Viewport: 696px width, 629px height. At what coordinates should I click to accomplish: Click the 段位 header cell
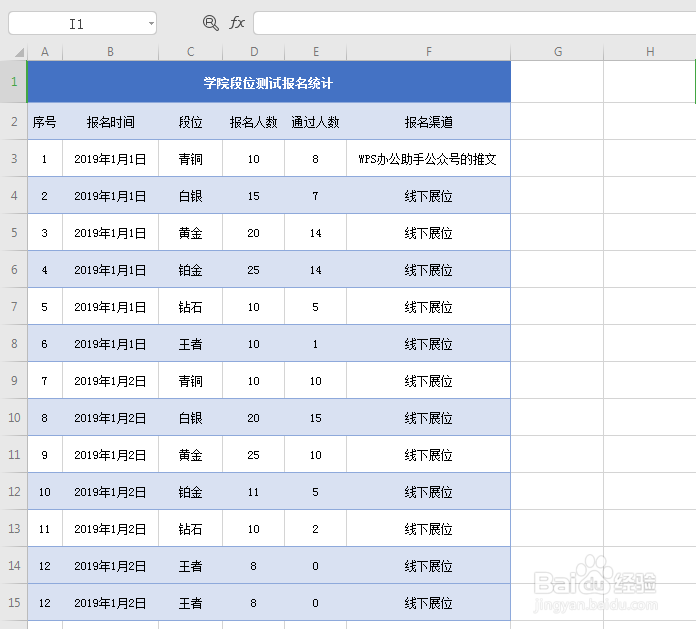click(x=190, y=122)
